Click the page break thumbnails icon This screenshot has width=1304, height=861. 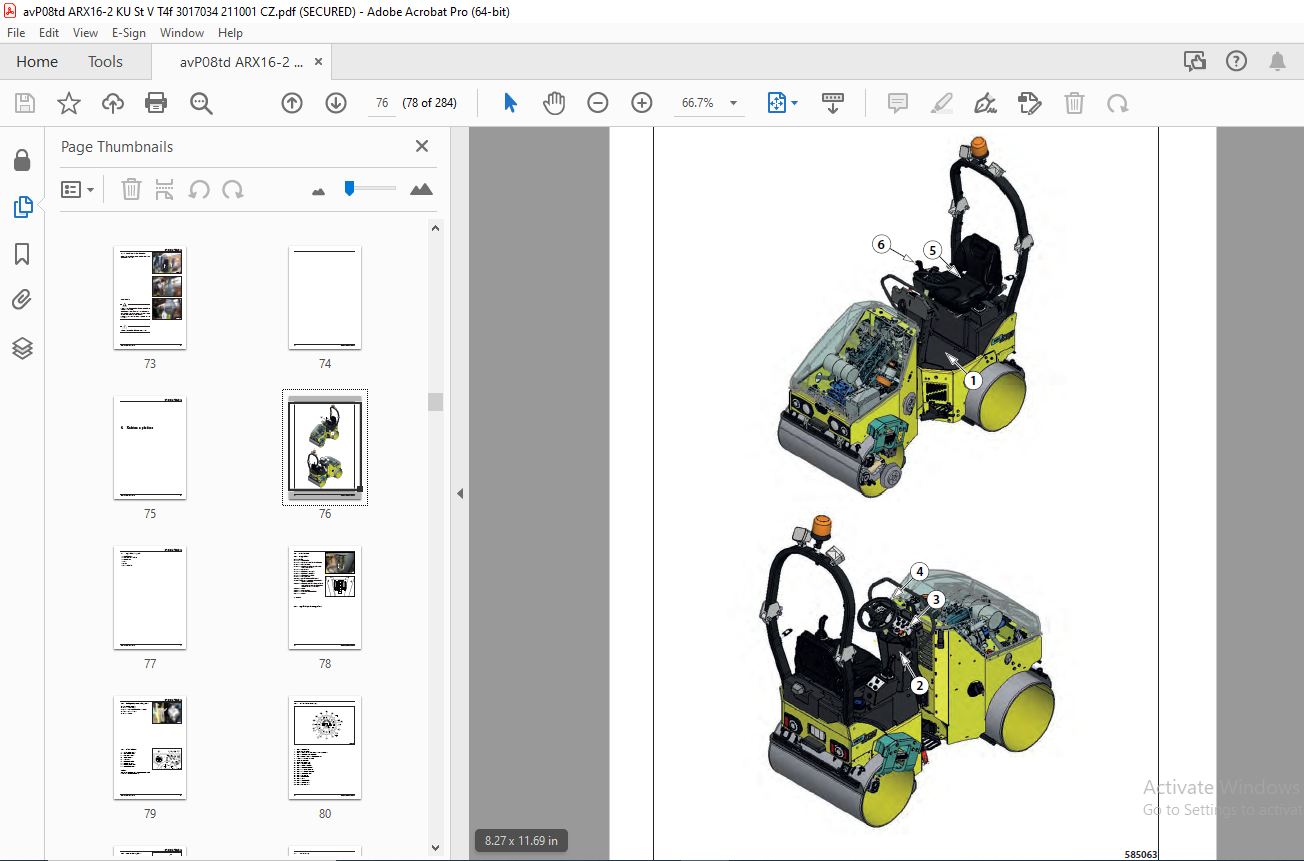point(165,189)
